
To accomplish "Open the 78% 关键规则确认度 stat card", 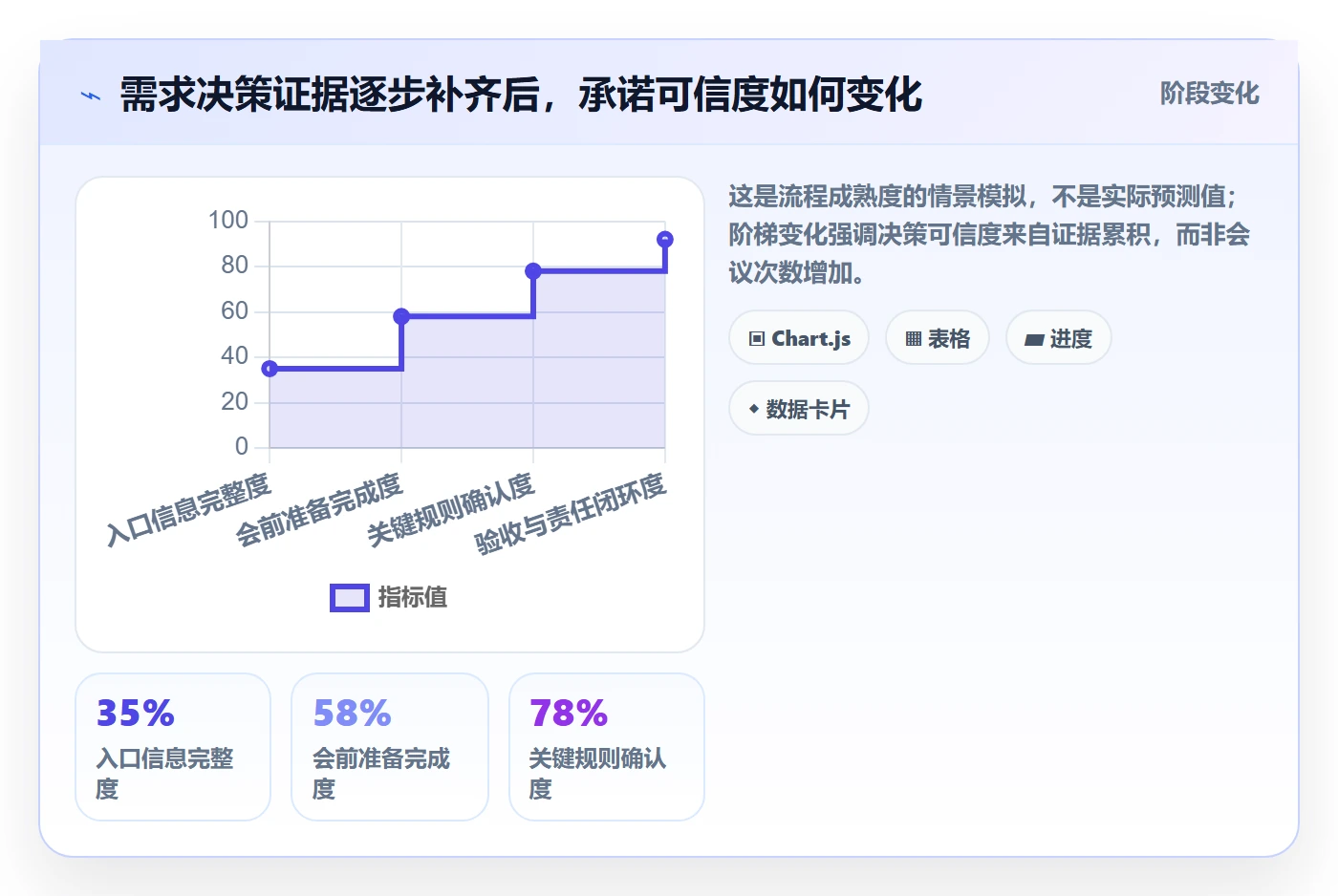I will tap(607, 747).
